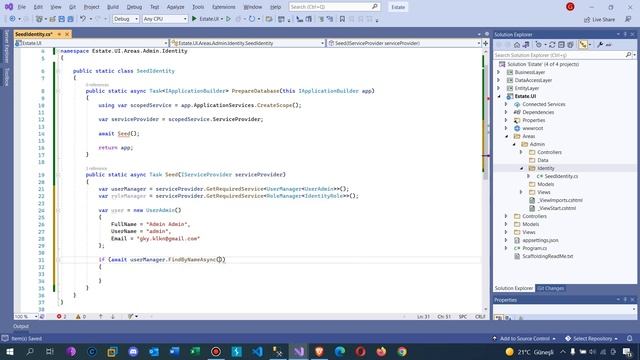Open the feedback icon beside Live Share
The width and height of the screenshot is (640, 360).
coord(628,19)
